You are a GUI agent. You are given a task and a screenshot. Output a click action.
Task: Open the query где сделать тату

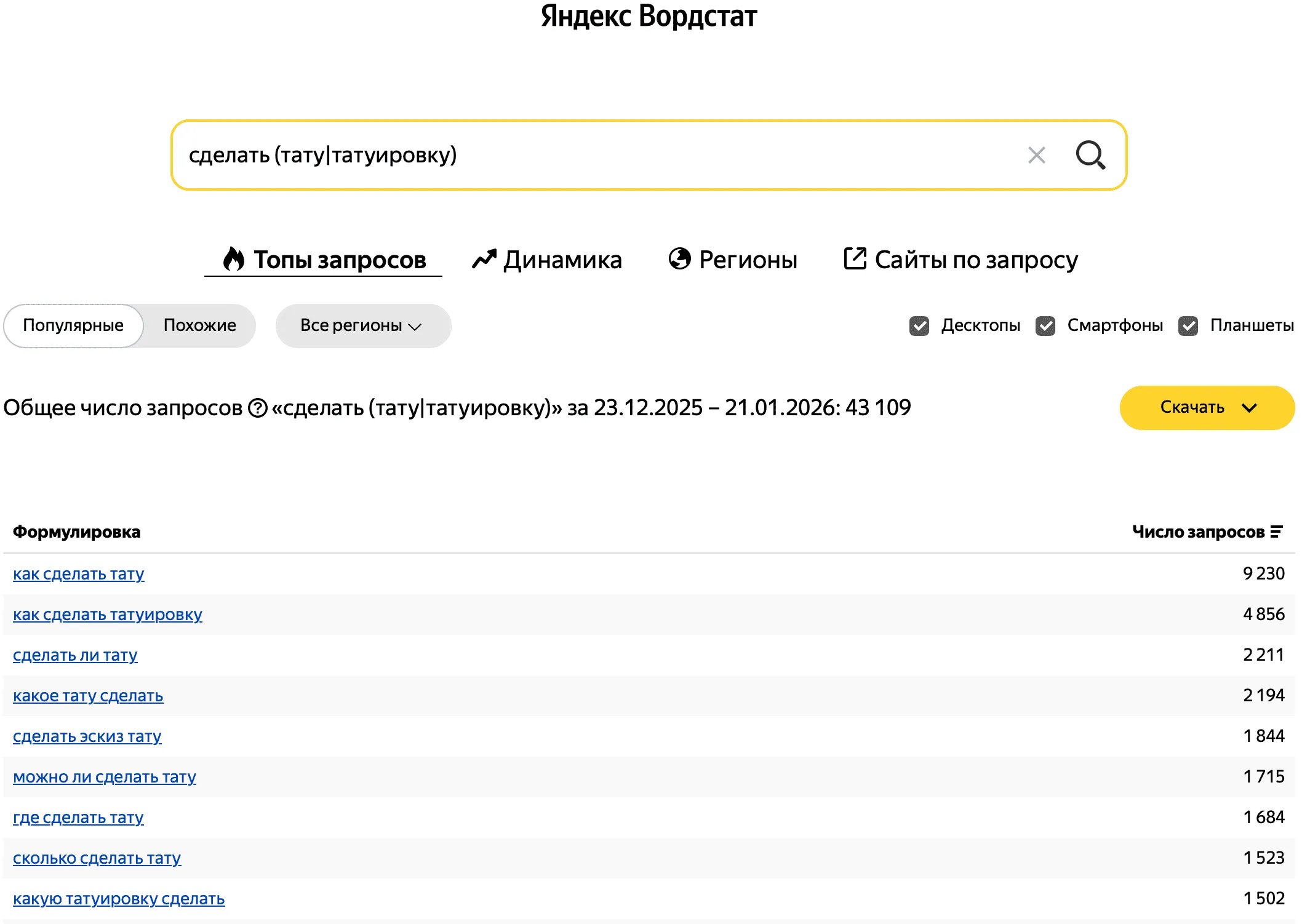click(79, 818)
